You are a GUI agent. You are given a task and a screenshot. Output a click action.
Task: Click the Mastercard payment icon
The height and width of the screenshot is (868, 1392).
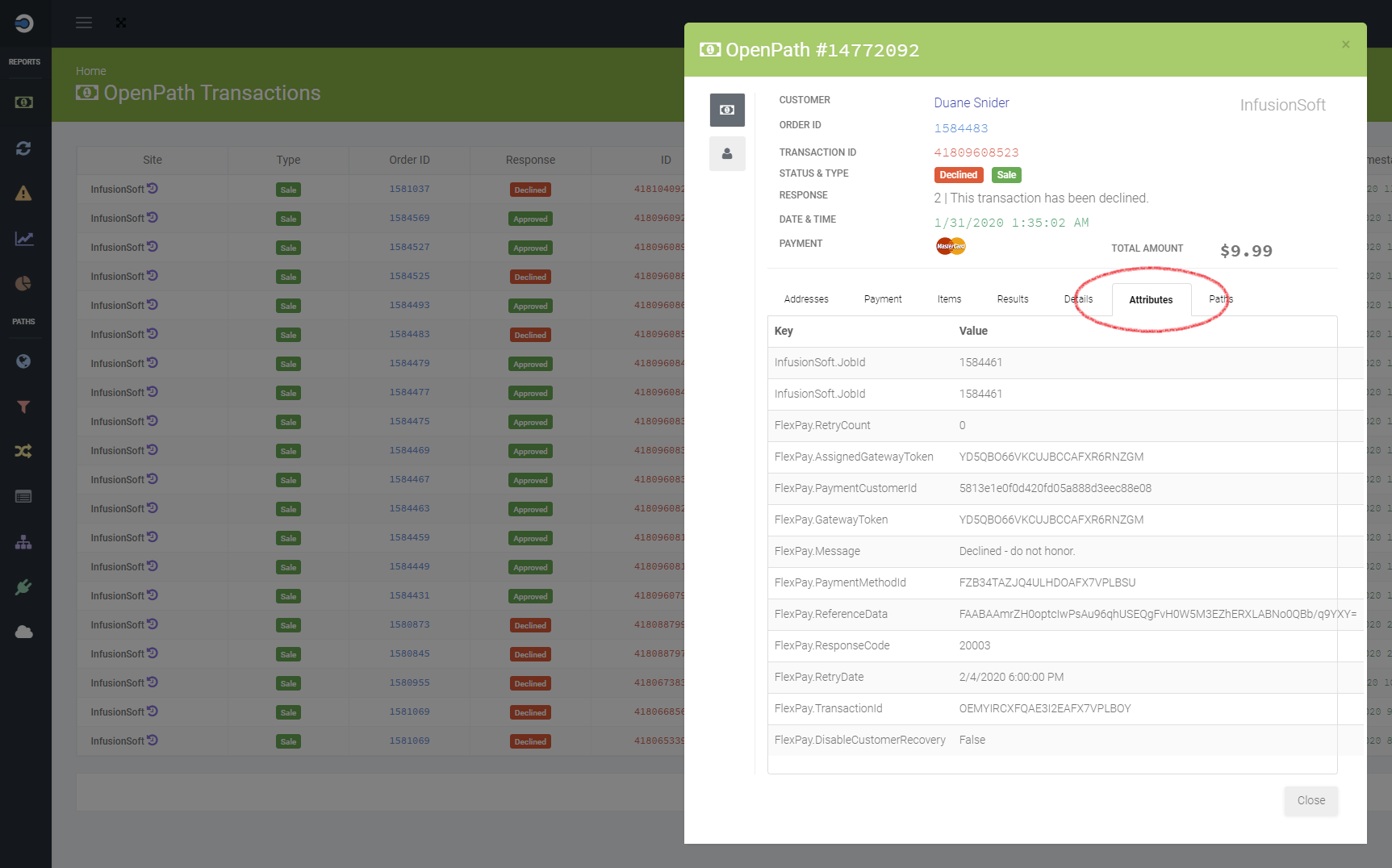[951, 245]
